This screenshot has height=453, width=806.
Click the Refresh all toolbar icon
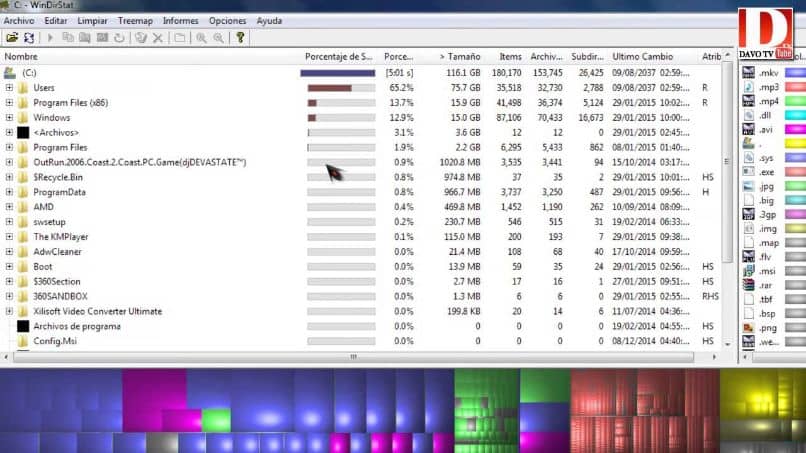pyautogui.click(x=29, y=38)
